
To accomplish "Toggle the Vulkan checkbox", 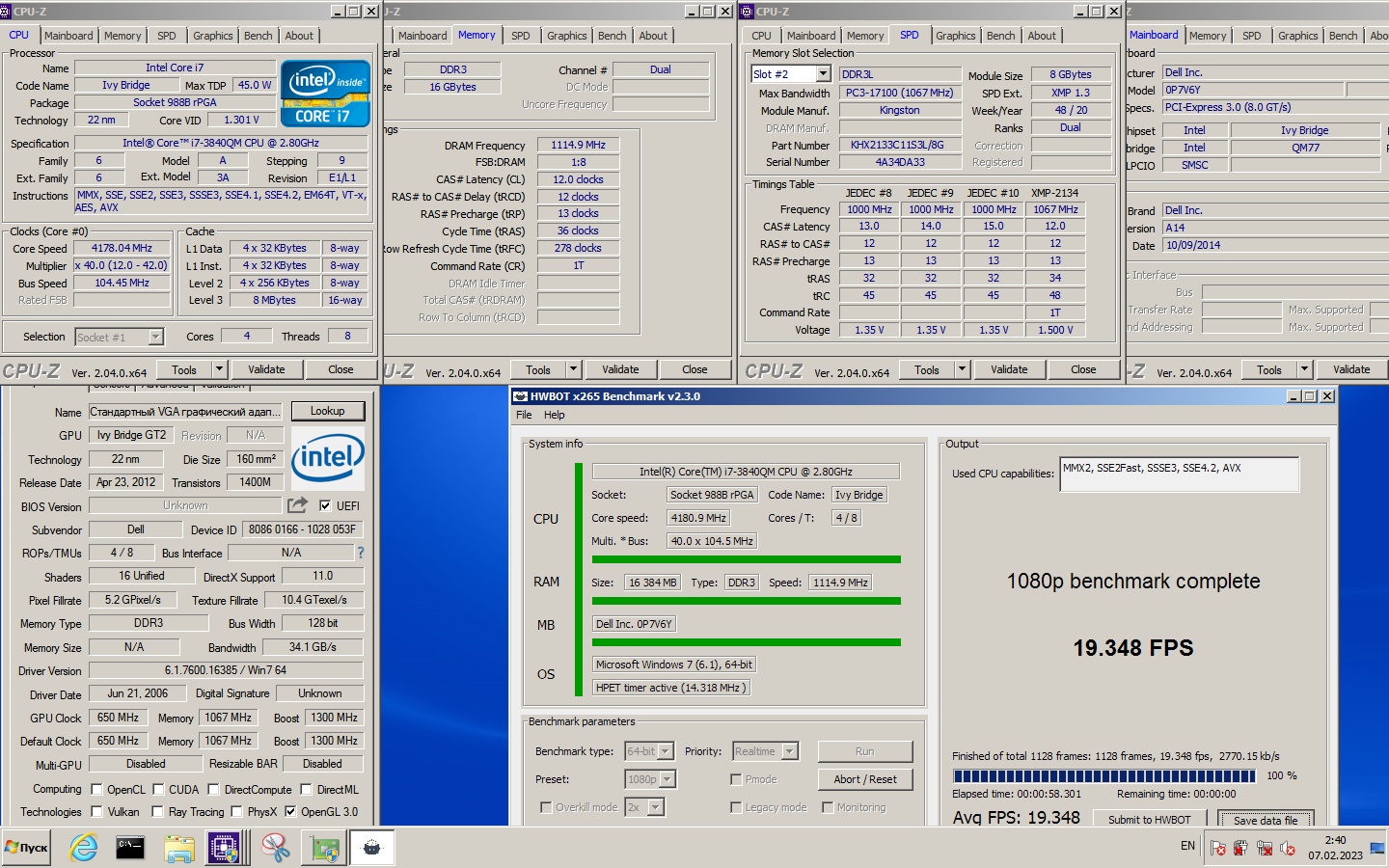I will tap(96, 811).
